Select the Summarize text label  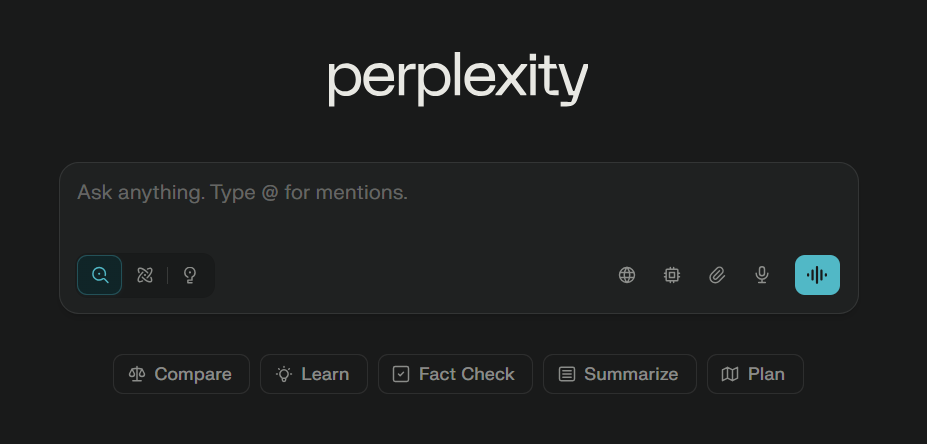point(631,374)
